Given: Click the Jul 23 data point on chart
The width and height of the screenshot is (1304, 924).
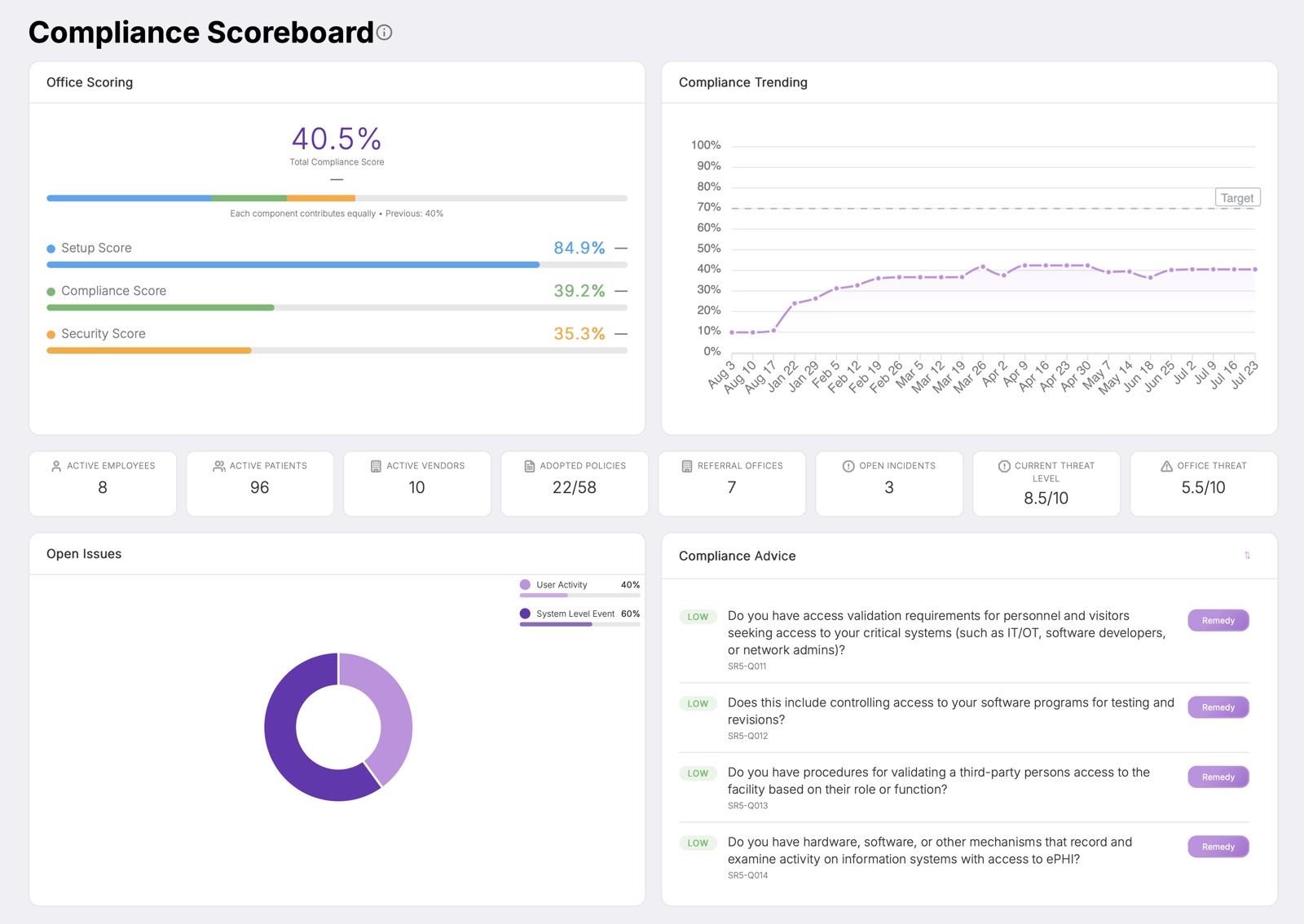Looking at the screenshot, I should tap(1255, 269).
